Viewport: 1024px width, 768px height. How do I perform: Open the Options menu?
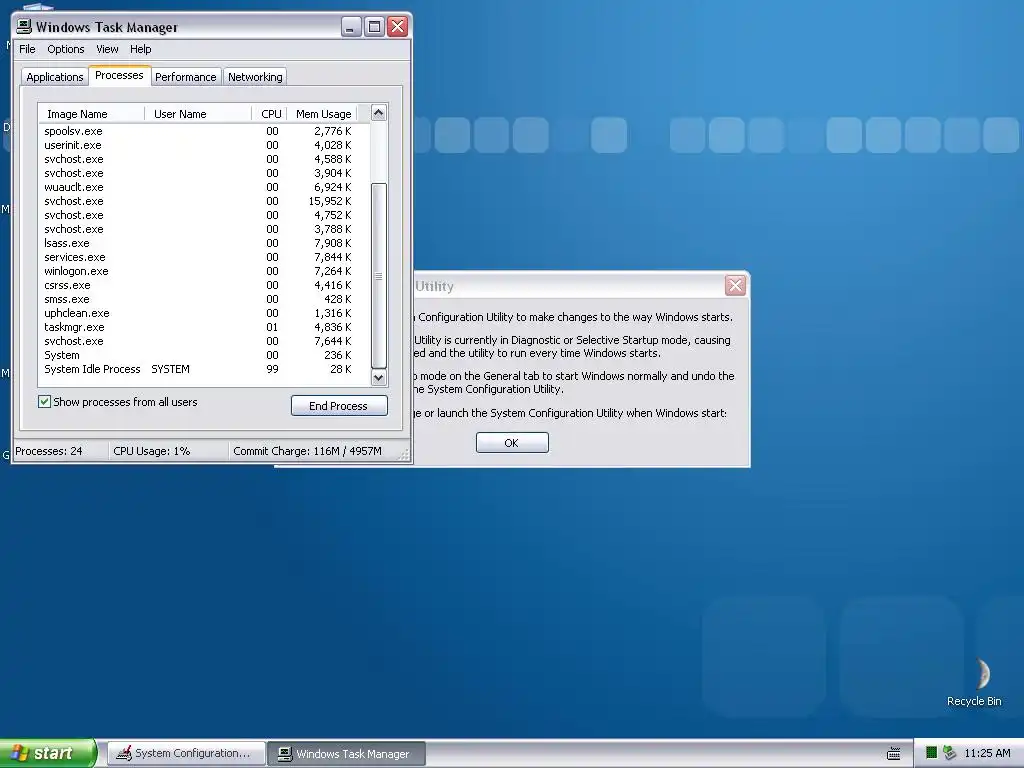point(65,49)
